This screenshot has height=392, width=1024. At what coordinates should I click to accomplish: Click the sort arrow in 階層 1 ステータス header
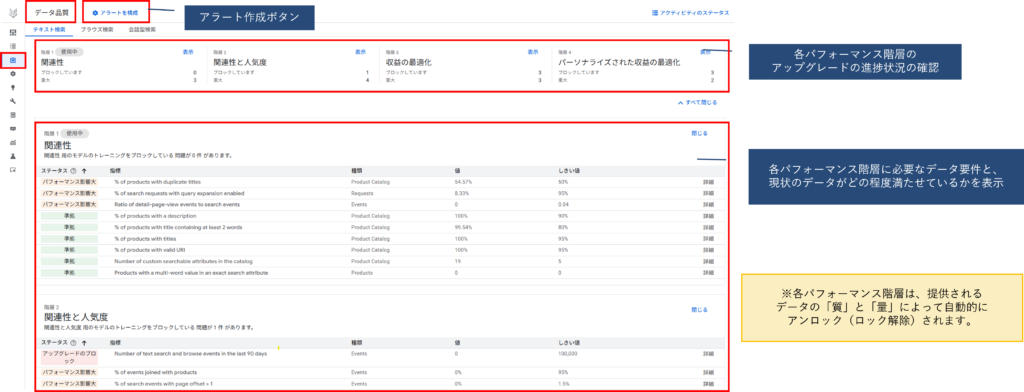pos(84,171)
